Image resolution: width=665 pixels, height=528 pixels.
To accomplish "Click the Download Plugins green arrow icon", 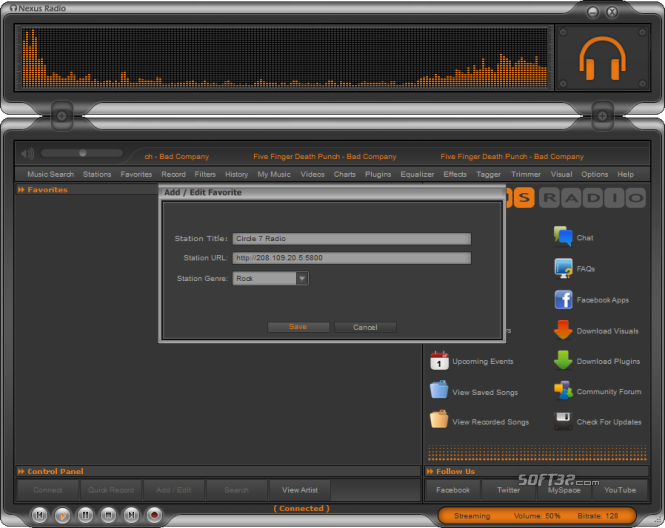I will 563,360.
